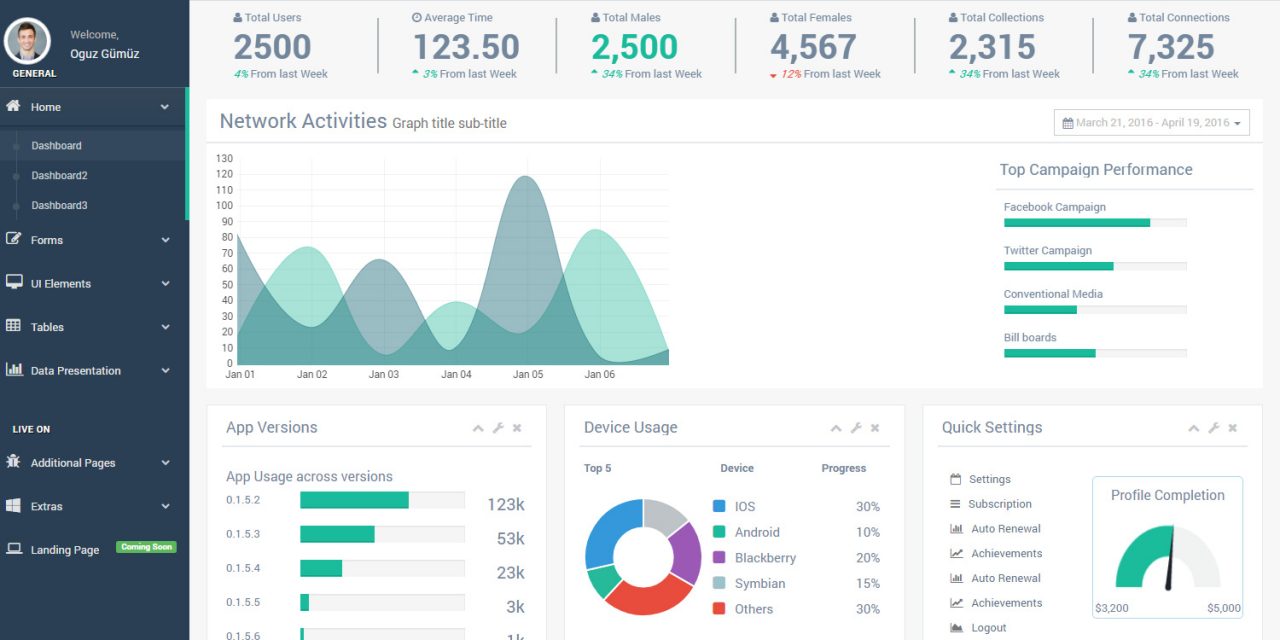Click the table grid icon beside Tables
The width and height of the screenshot is (1280, 640).
(x=14, y=326)
